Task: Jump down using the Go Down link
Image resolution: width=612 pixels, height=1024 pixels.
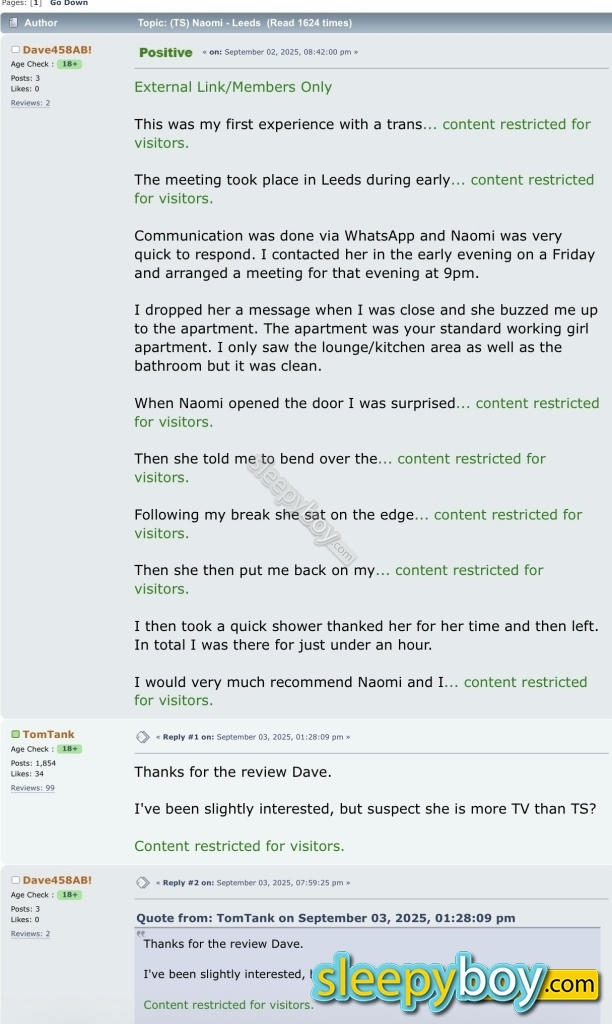Action: point(69,3)
